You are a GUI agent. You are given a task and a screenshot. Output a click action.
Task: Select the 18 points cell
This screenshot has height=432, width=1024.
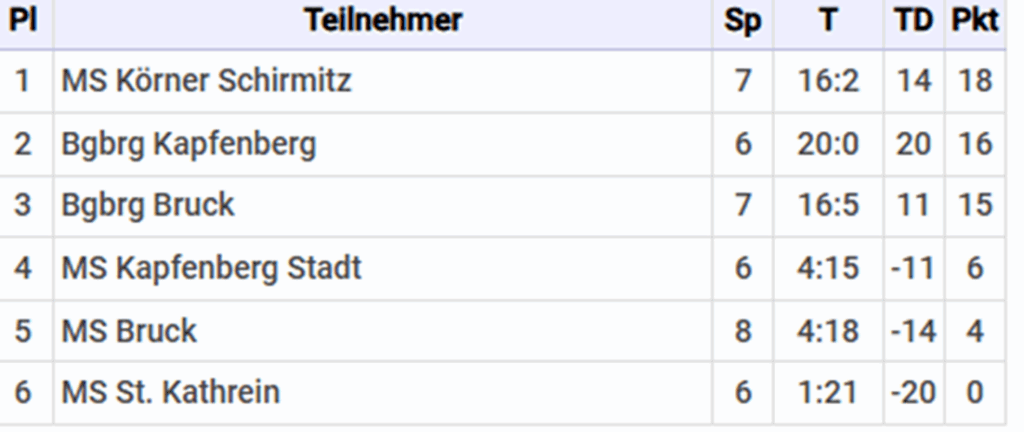pyautogui.click(x=974, y=80)
